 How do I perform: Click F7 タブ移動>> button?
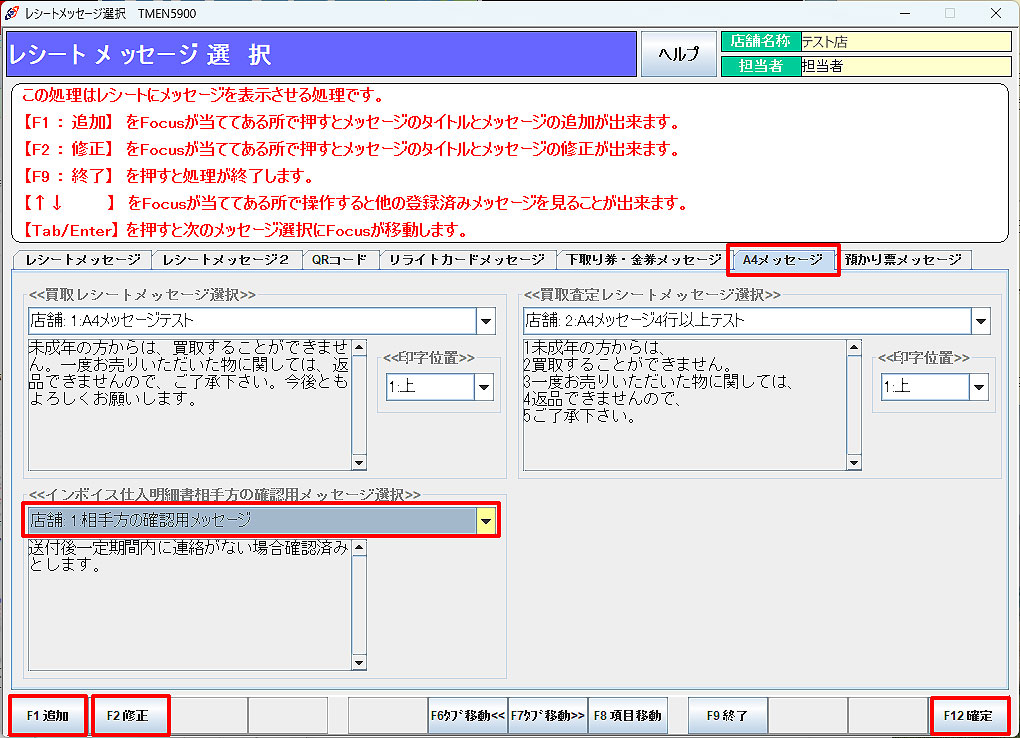[548, 716]
